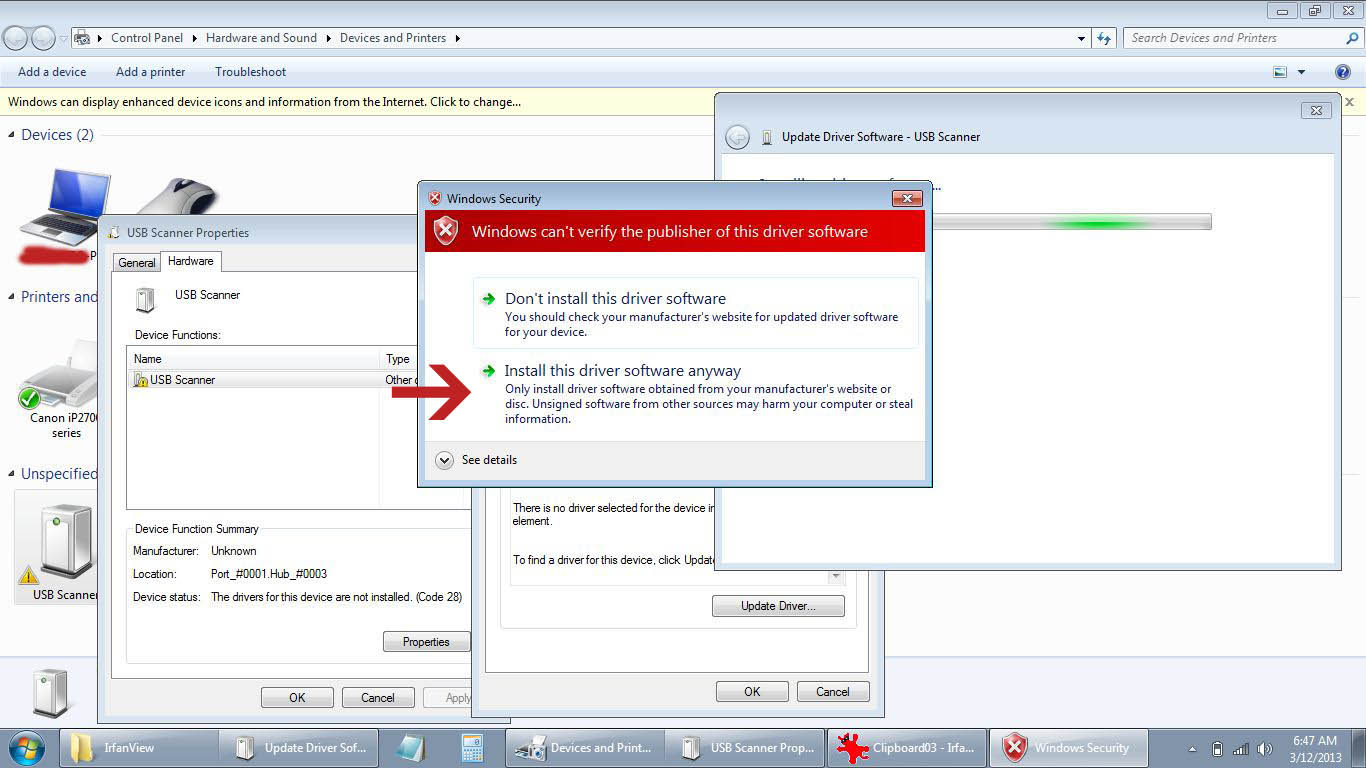Open IrfanView folder taskbar button
1366x768 pixels.
[x=140, y=747]
